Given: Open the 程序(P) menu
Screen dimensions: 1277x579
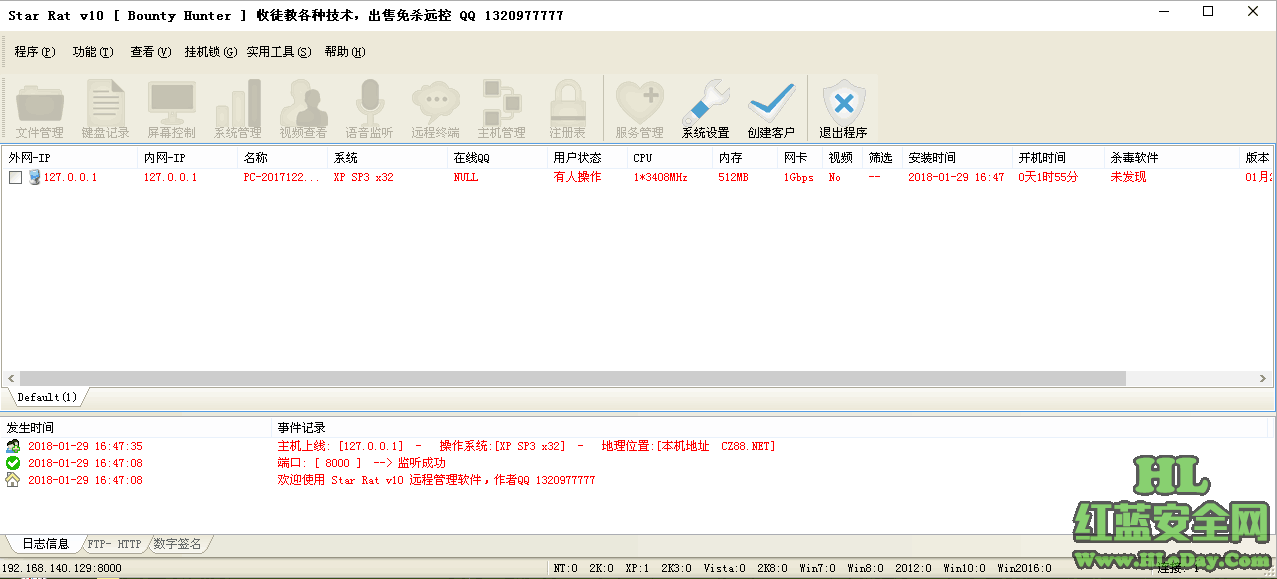Looking at the screenshot, I should (34, 51).
